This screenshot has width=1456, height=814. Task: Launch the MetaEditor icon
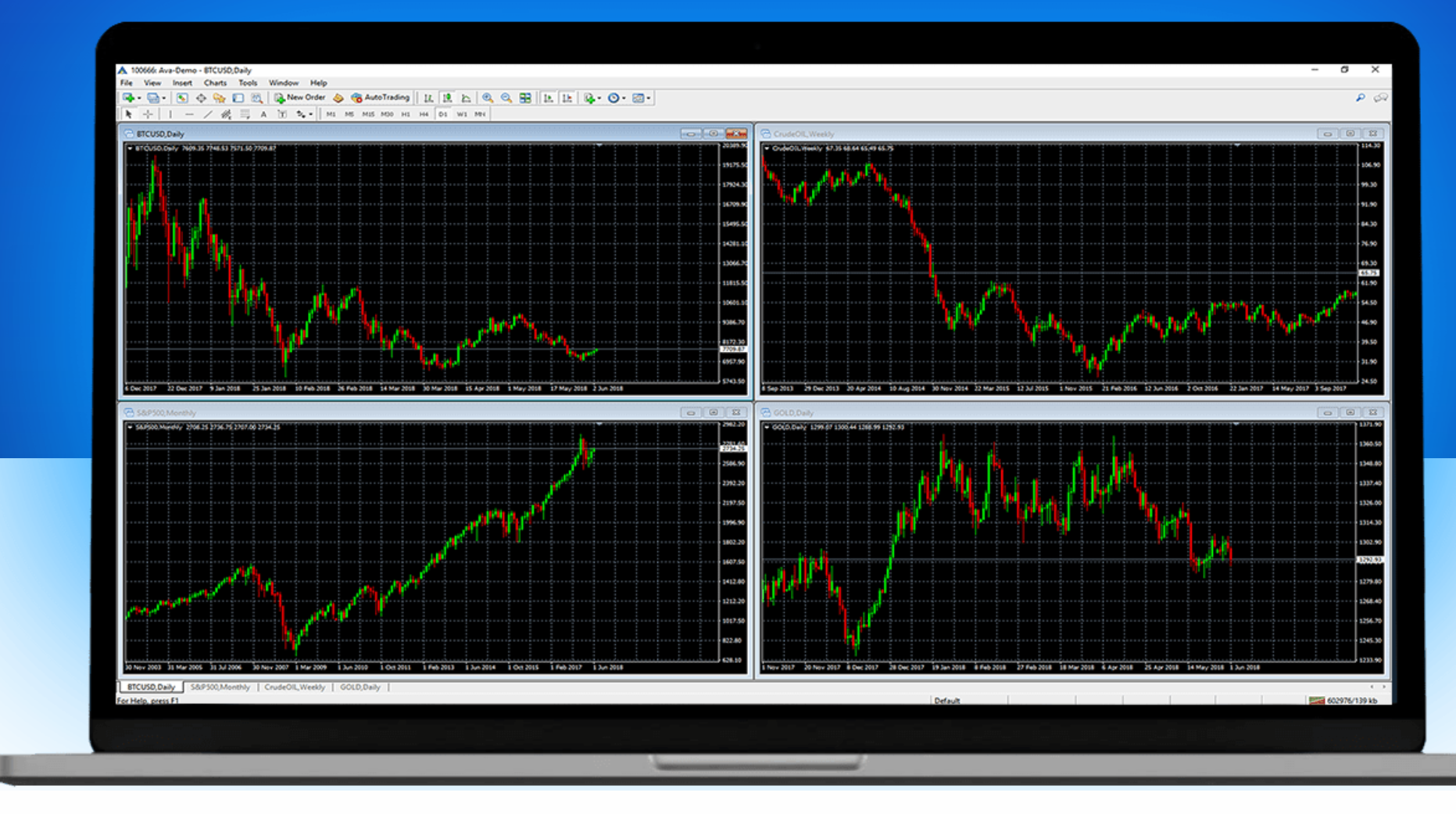pyautogui.click(x=338, y=98)
